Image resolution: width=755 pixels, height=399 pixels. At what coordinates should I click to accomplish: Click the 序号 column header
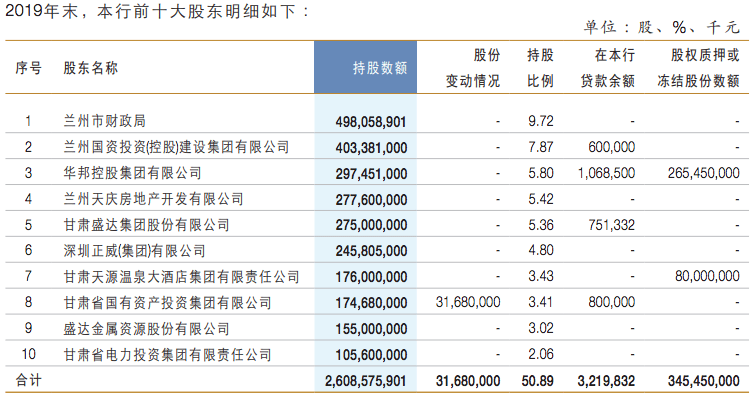pos(28,68)
